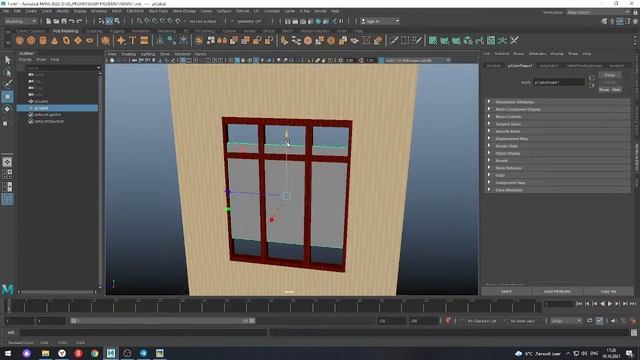Click the Copy Tab button
Image resolution: width=640 pixels, height=360 pixels.
(608, 291)
